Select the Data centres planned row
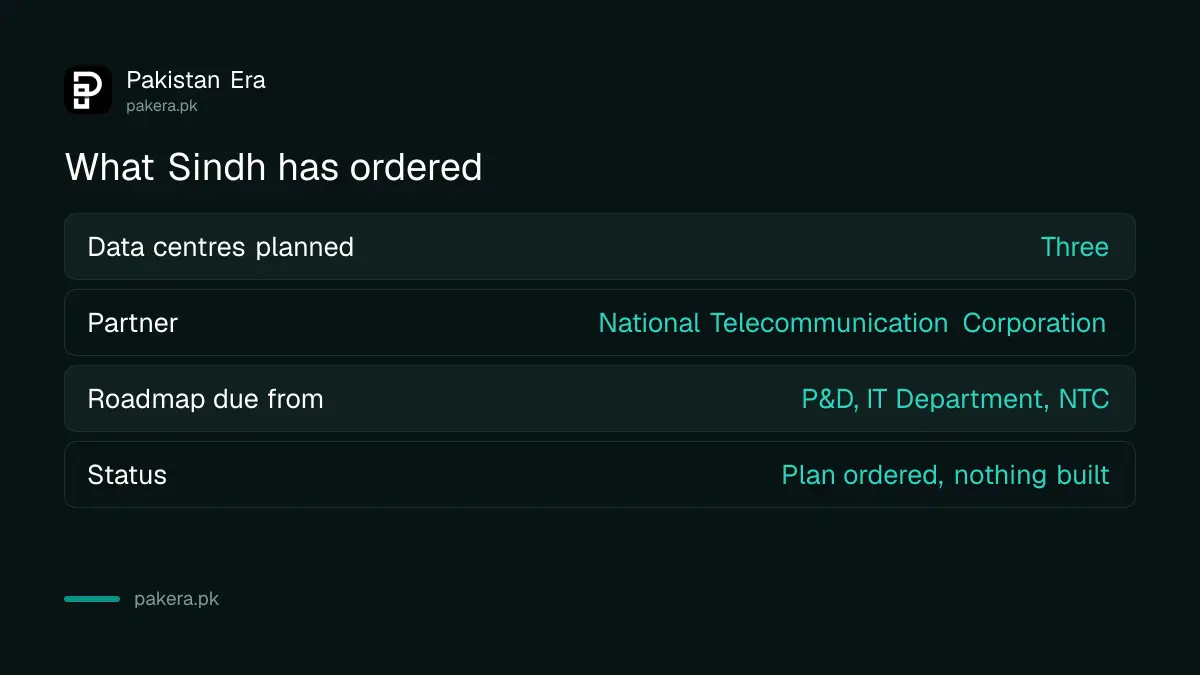1200x675 pixels. click(x=600, y=246)
